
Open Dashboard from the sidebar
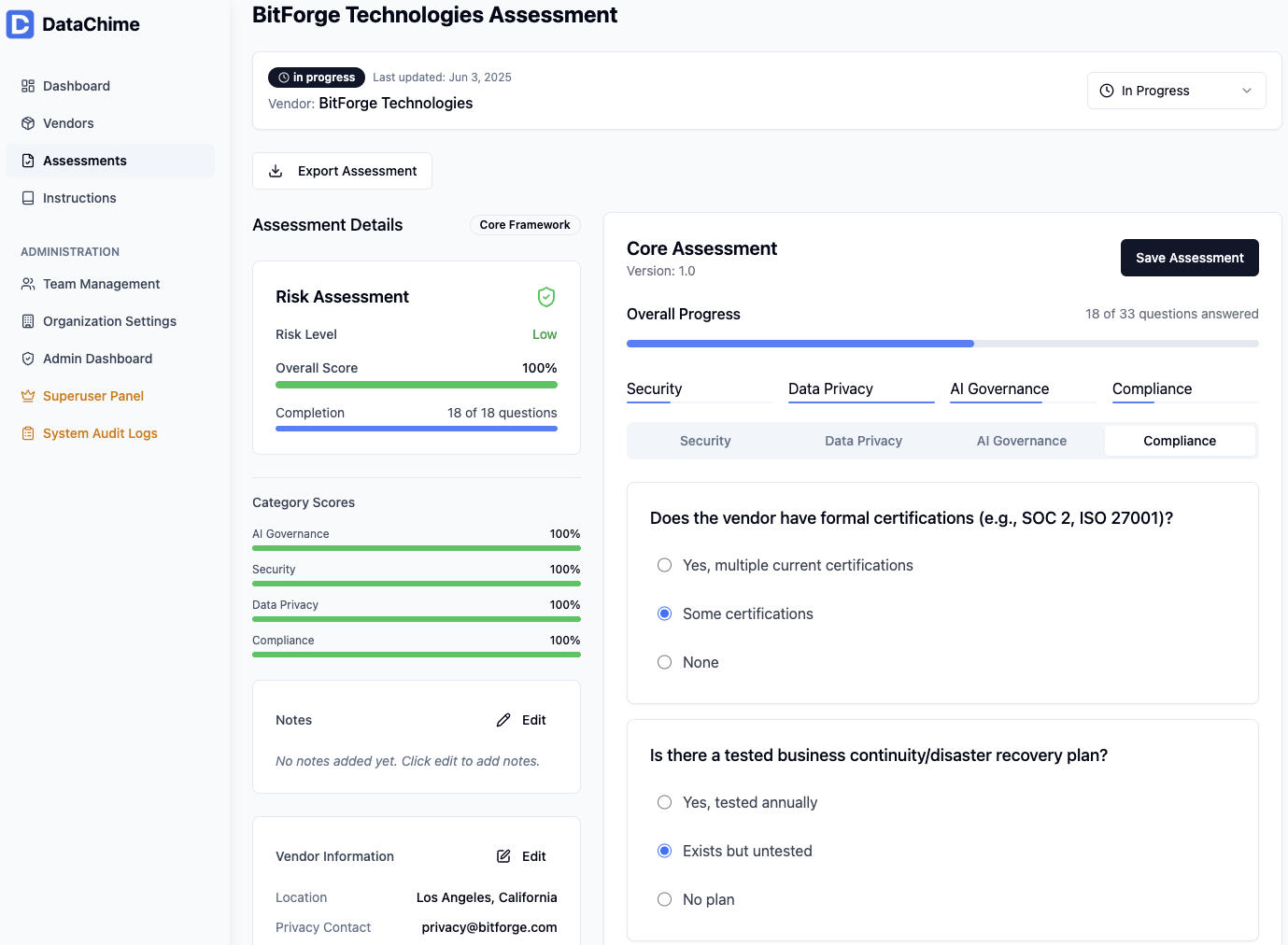click(x=110, y=86)
